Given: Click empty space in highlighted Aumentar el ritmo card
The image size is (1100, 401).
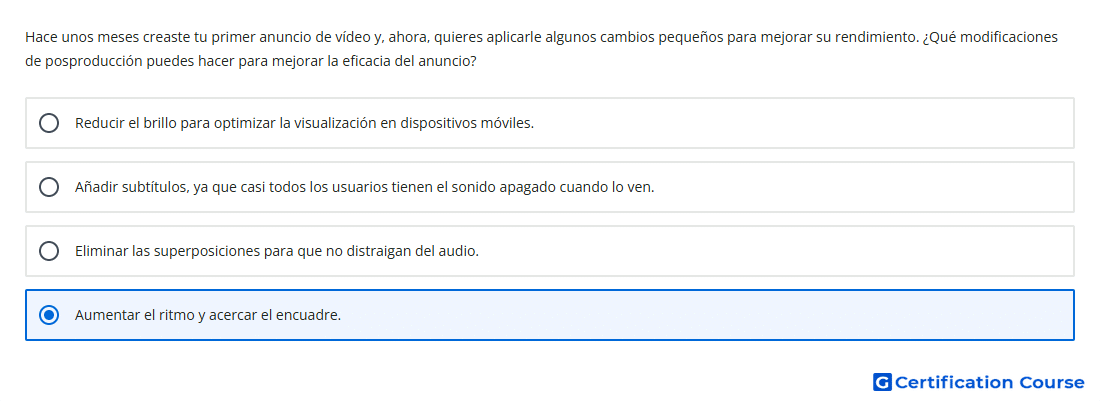Looking at the screenshot, I should (x=702, y=315).
